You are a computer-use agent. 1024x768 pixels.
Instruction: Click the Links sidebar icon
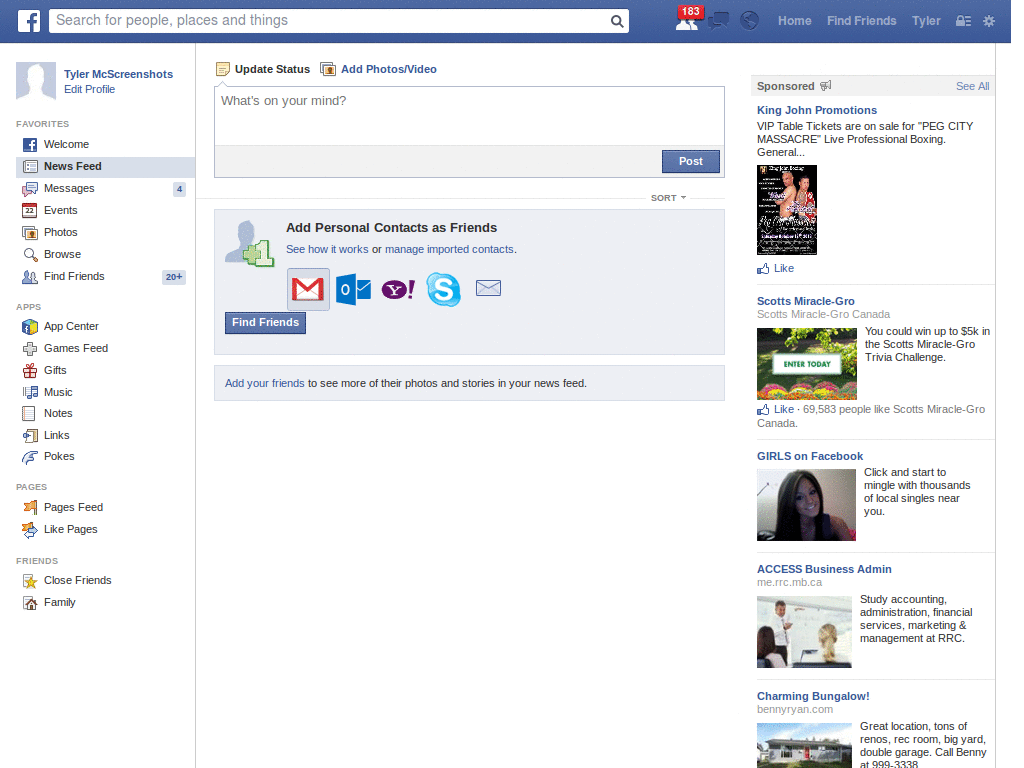(x=29, y=436)
